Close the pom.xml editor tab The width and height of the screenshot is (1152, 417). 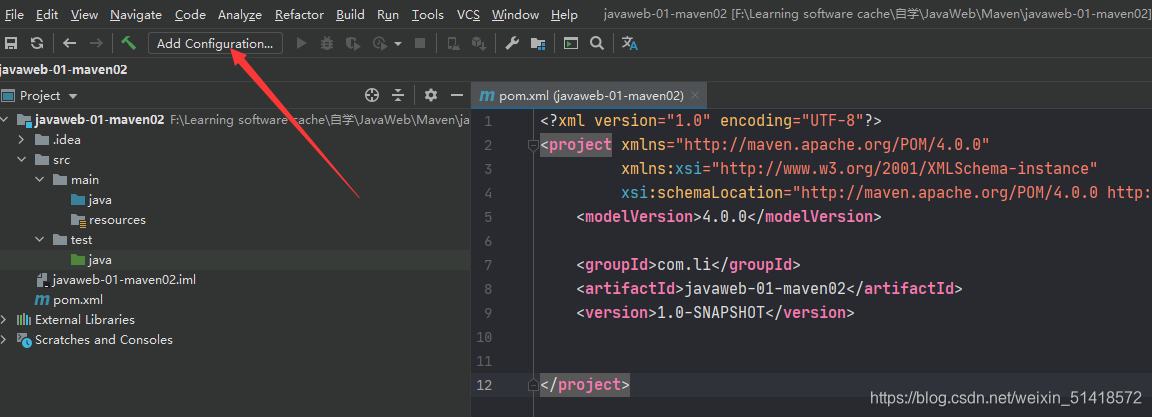(696, 95)
